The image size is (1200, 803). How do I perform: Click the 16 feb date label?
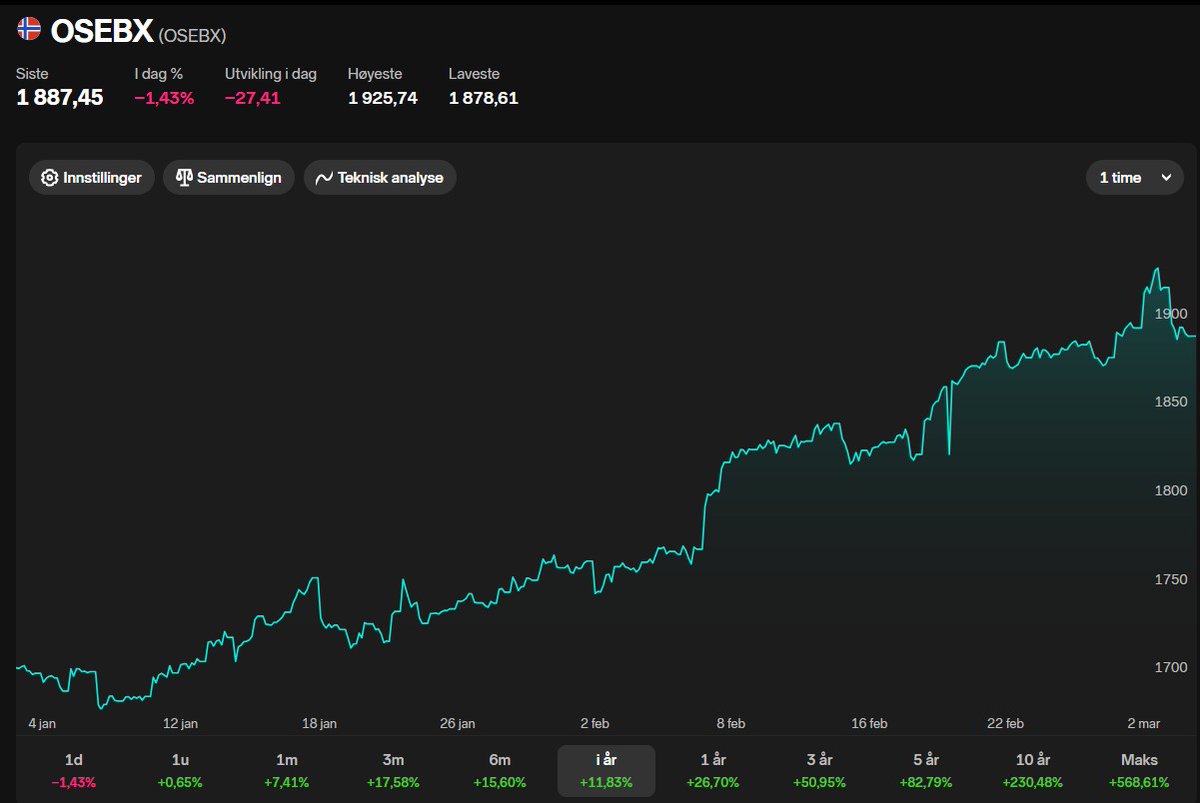869,723
